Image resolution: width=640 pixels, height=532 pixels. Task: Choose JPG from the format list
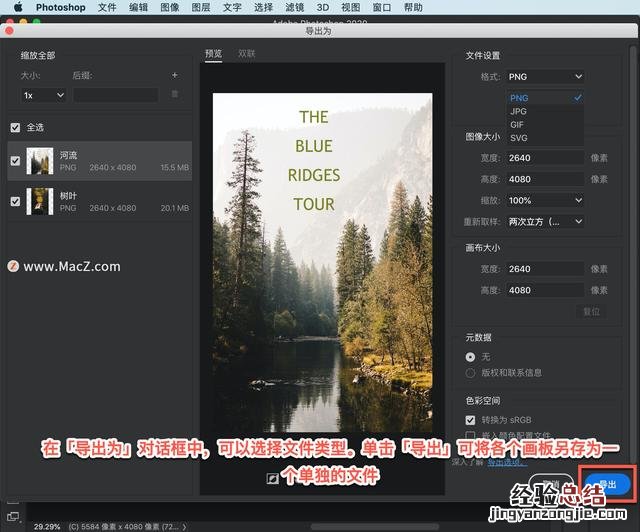[545, 111]
